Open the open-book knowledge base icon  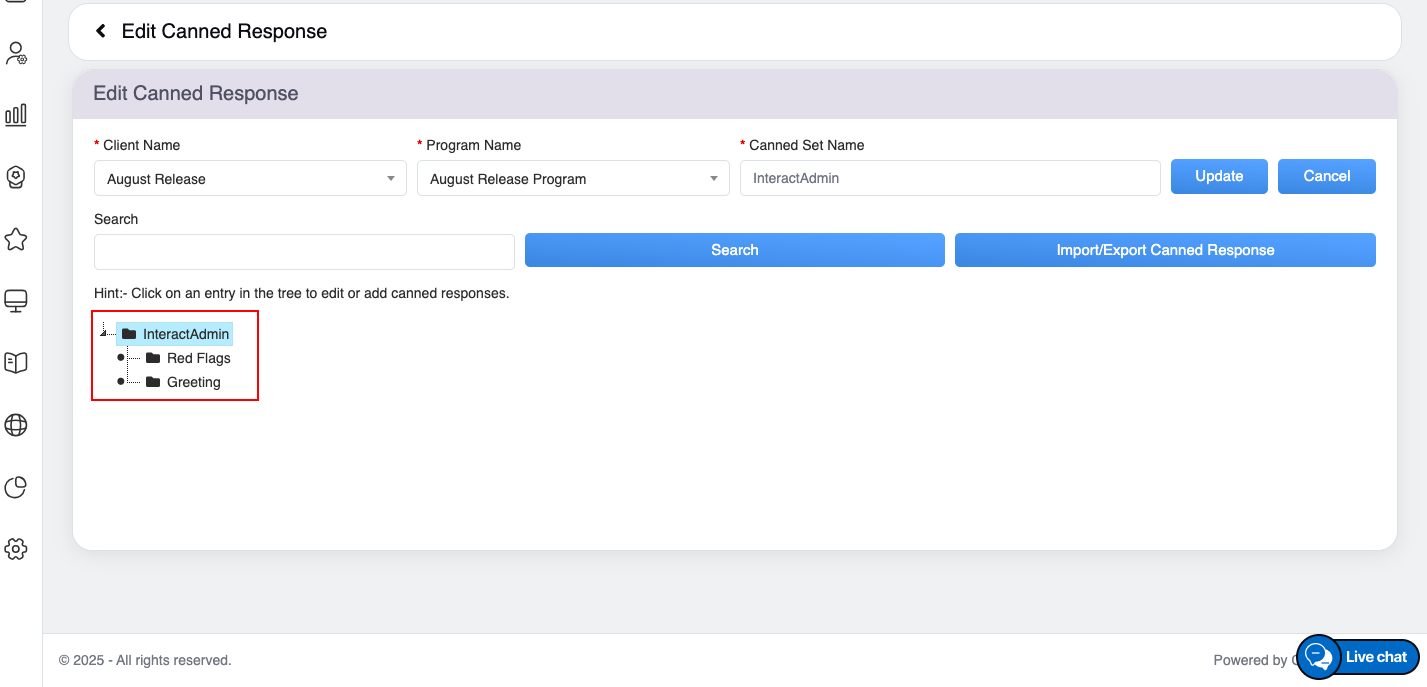click(16, 362)
